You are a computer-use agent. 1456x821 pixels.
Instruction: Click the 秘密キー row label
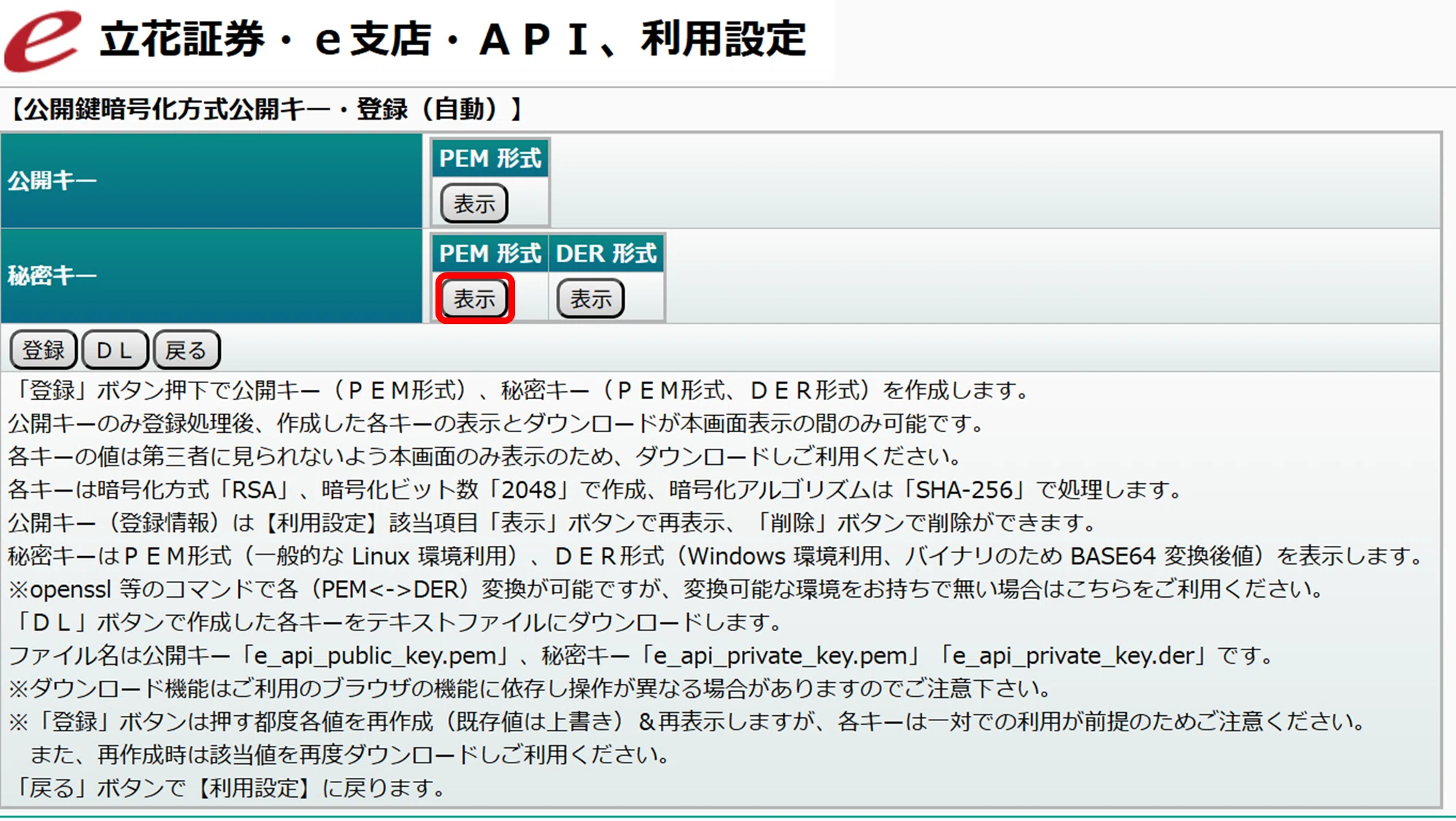click(x=53, y=275)
